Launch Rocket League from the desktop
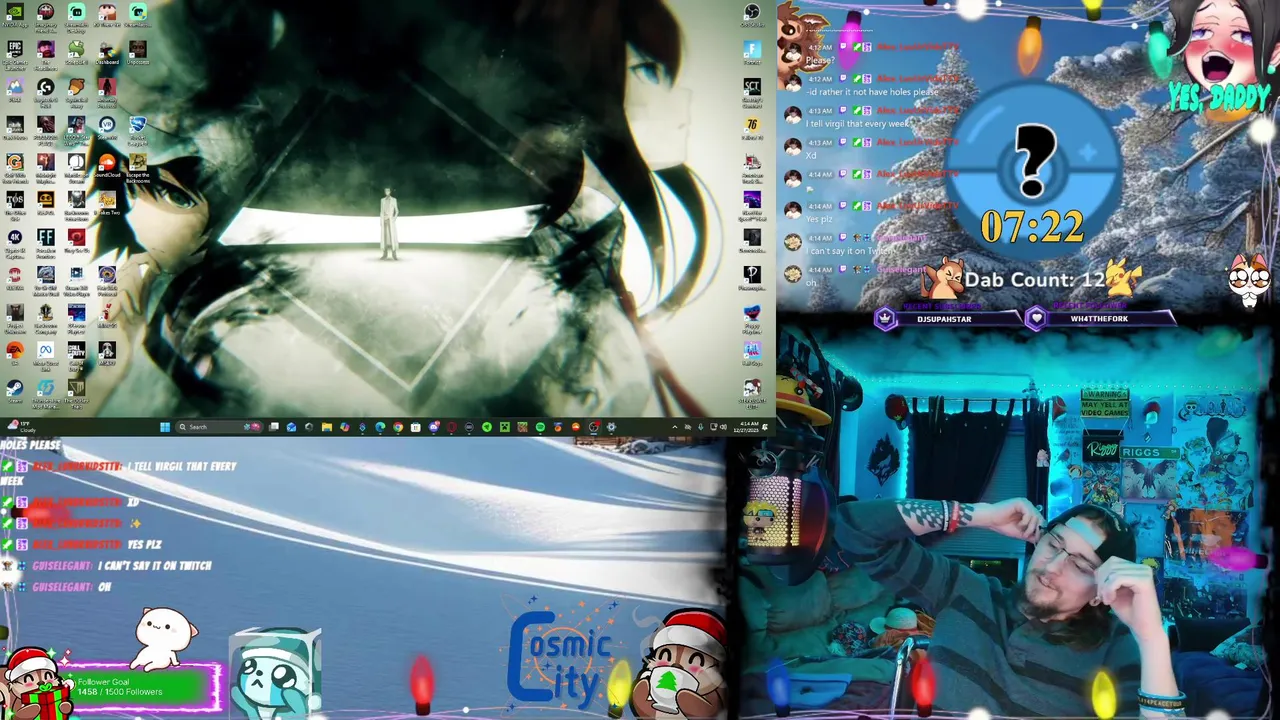The height and width of the screenshot is (720, 1280). (138, 129)
